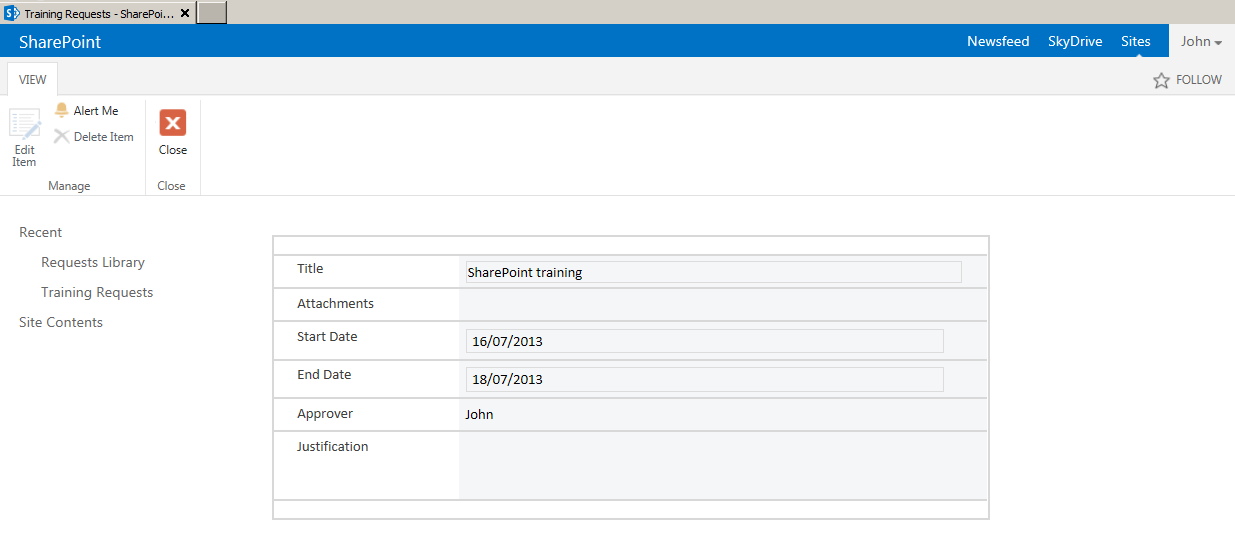The image size is (1235, 559).
Task: Click the End Date field 18/07/2013
Action: (x=704, y=379)
